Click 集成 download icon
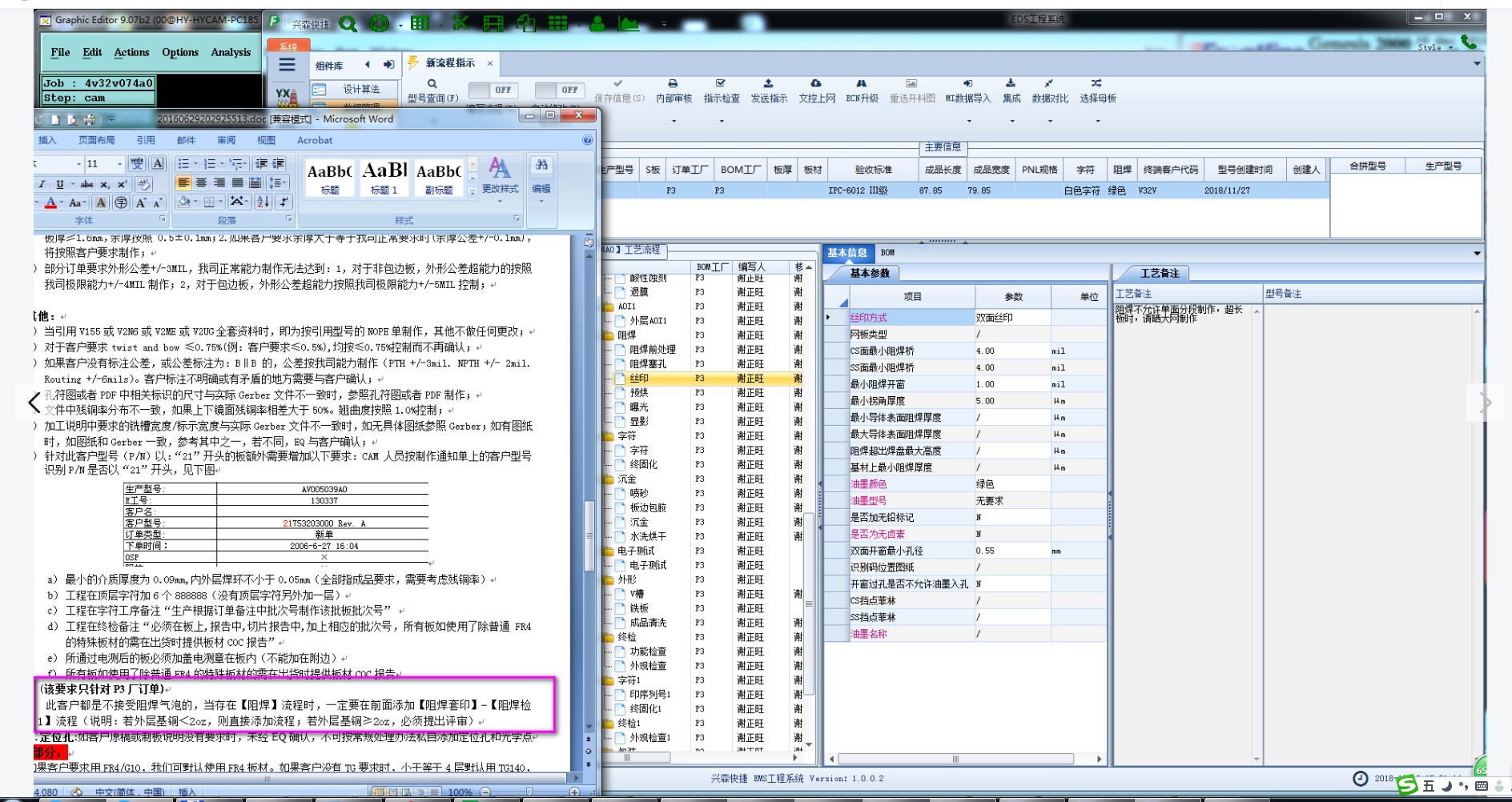This screenshot has width=1512, height=802. [x=1011, y=83]
